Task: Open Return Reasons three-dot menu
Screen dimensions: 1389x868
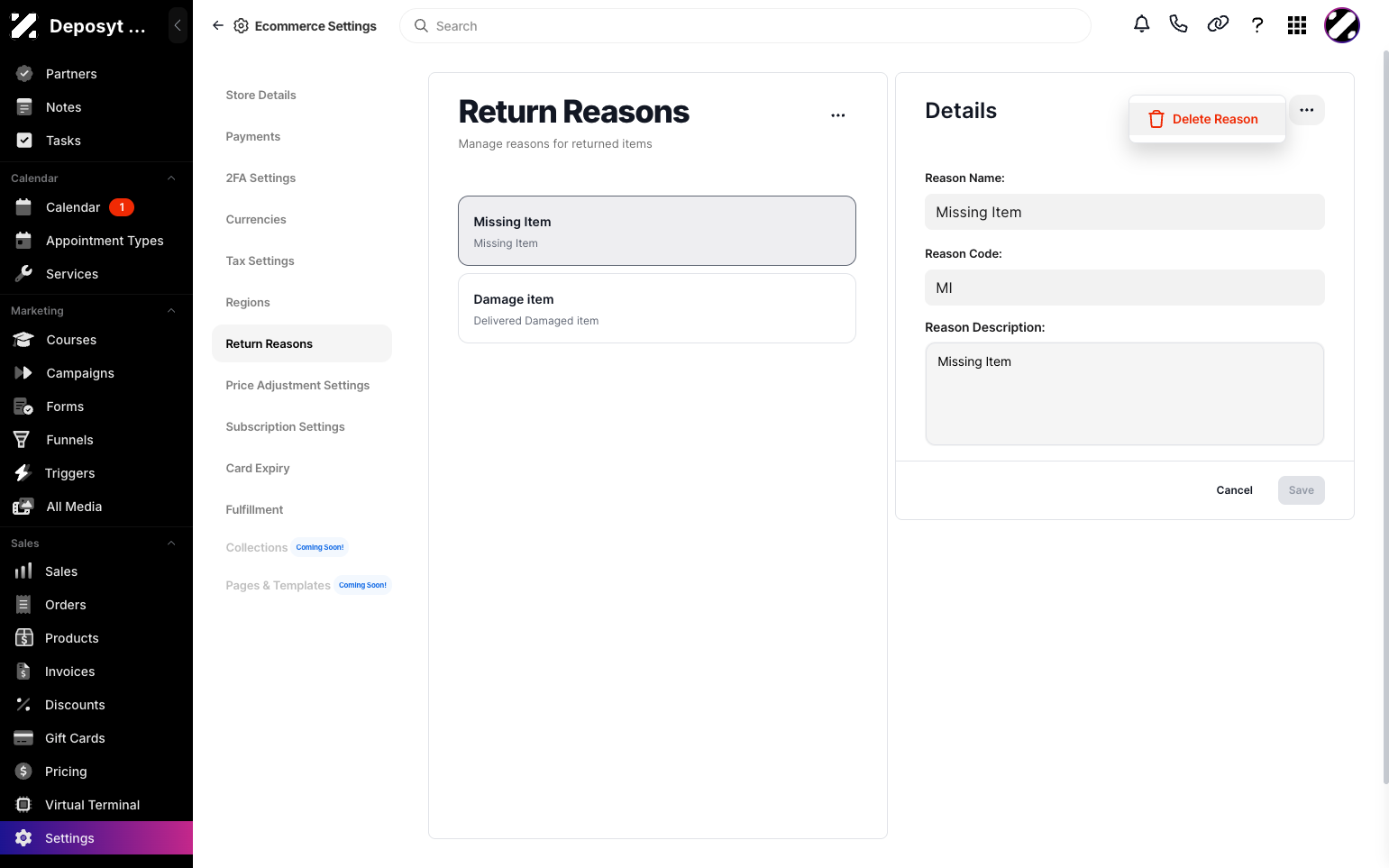Action: [838, 115]
